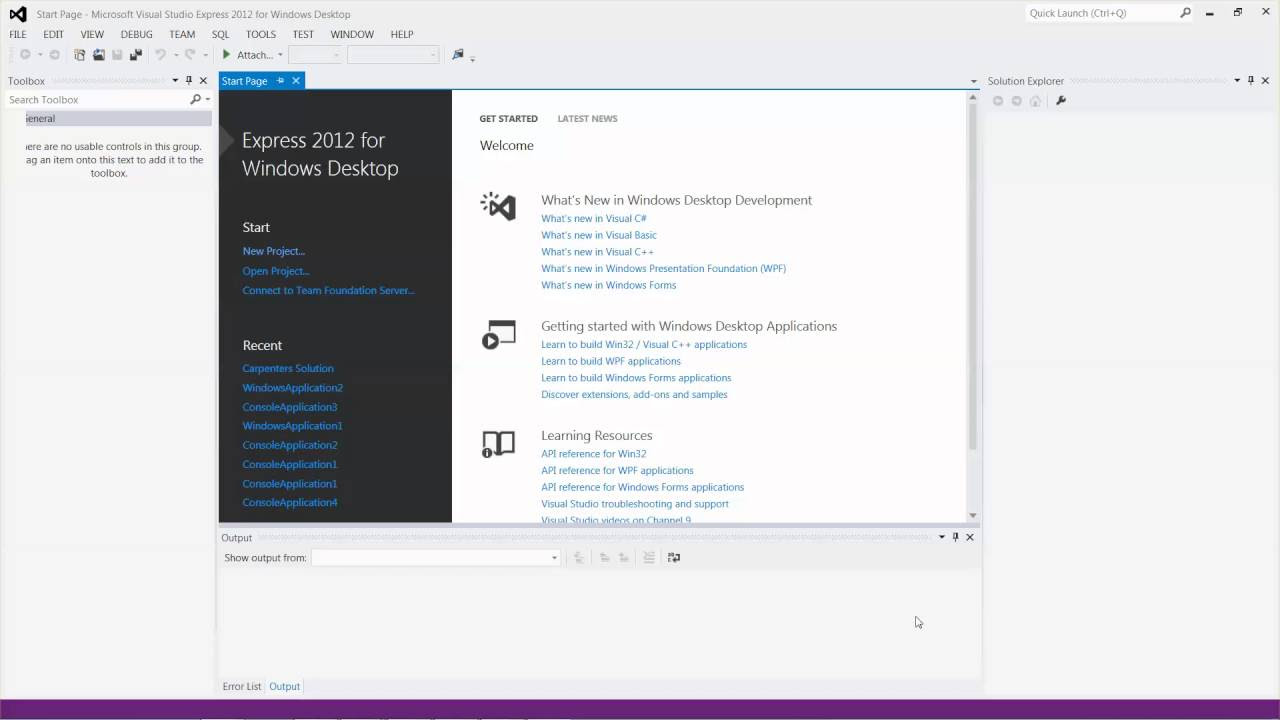This screenshot has width=1280, height=720.
Task: Open the EDIT menu
Action: point(53,34)
